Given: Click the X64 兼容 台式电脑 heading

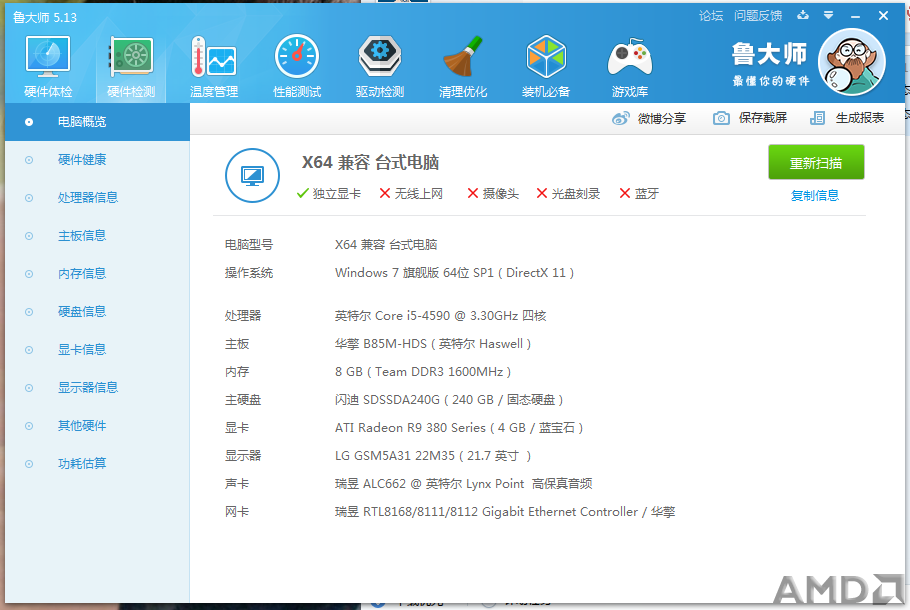Looking at the screenshot, I should (x=370, y=163).
